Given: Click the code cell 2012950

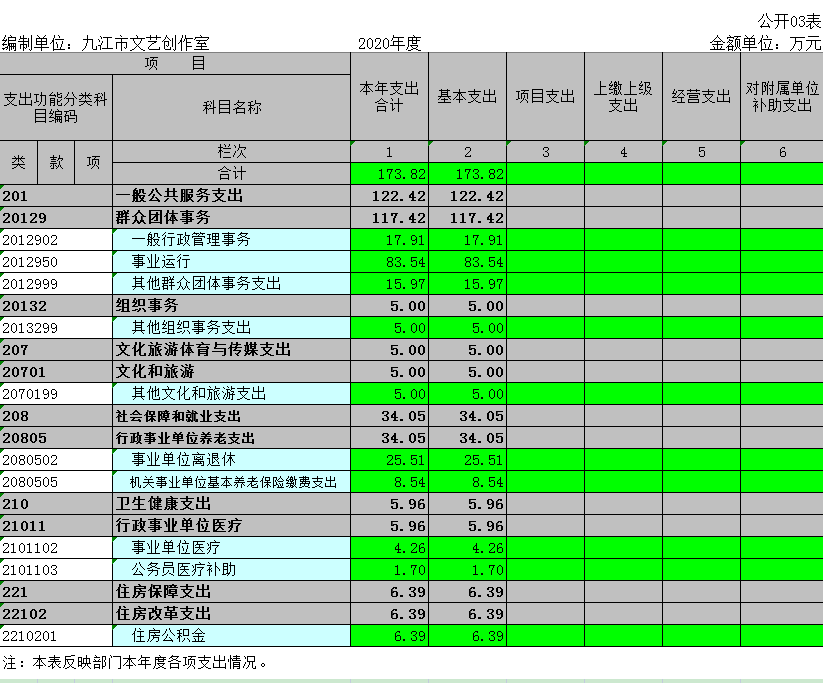Looking at the screenshot, I should (x=56, y=261).
